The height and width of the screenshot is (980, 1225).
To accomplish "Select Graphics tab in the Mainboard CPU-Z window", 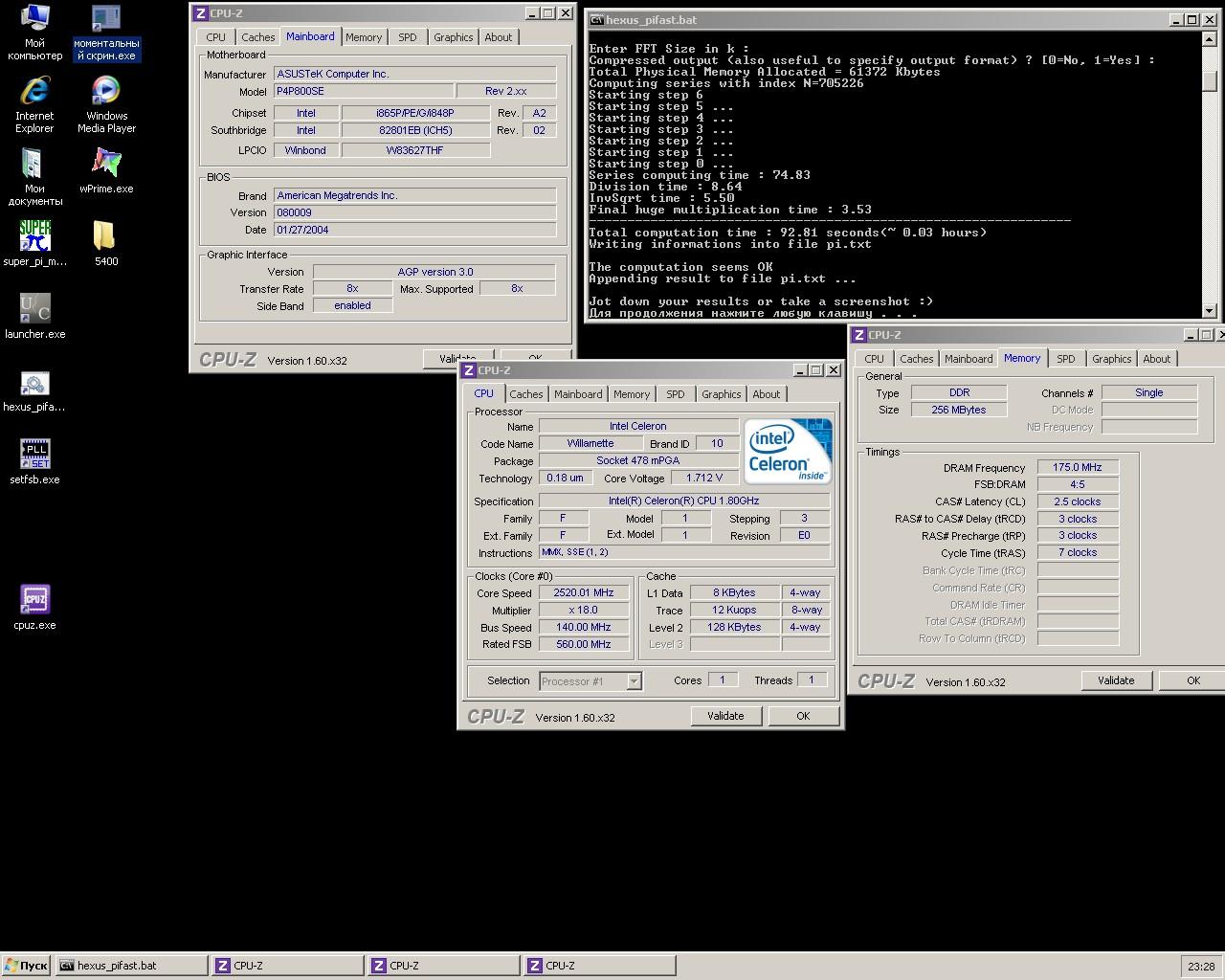I will 453,37.
